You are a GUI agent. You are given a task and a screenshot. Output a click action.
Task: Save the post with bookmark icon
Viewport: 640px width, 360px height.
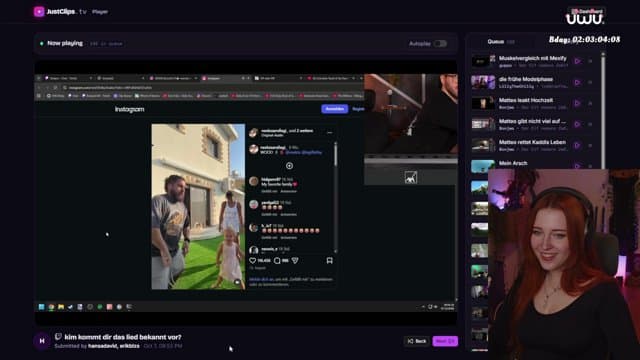[x=329, y=260]
